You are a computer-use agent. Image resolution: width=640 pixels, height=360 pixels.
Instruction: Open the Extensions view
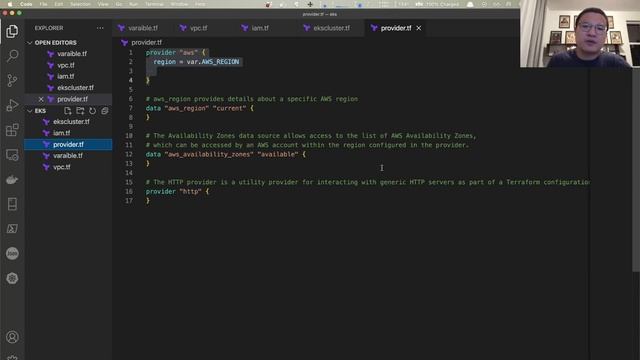[12, 130]
